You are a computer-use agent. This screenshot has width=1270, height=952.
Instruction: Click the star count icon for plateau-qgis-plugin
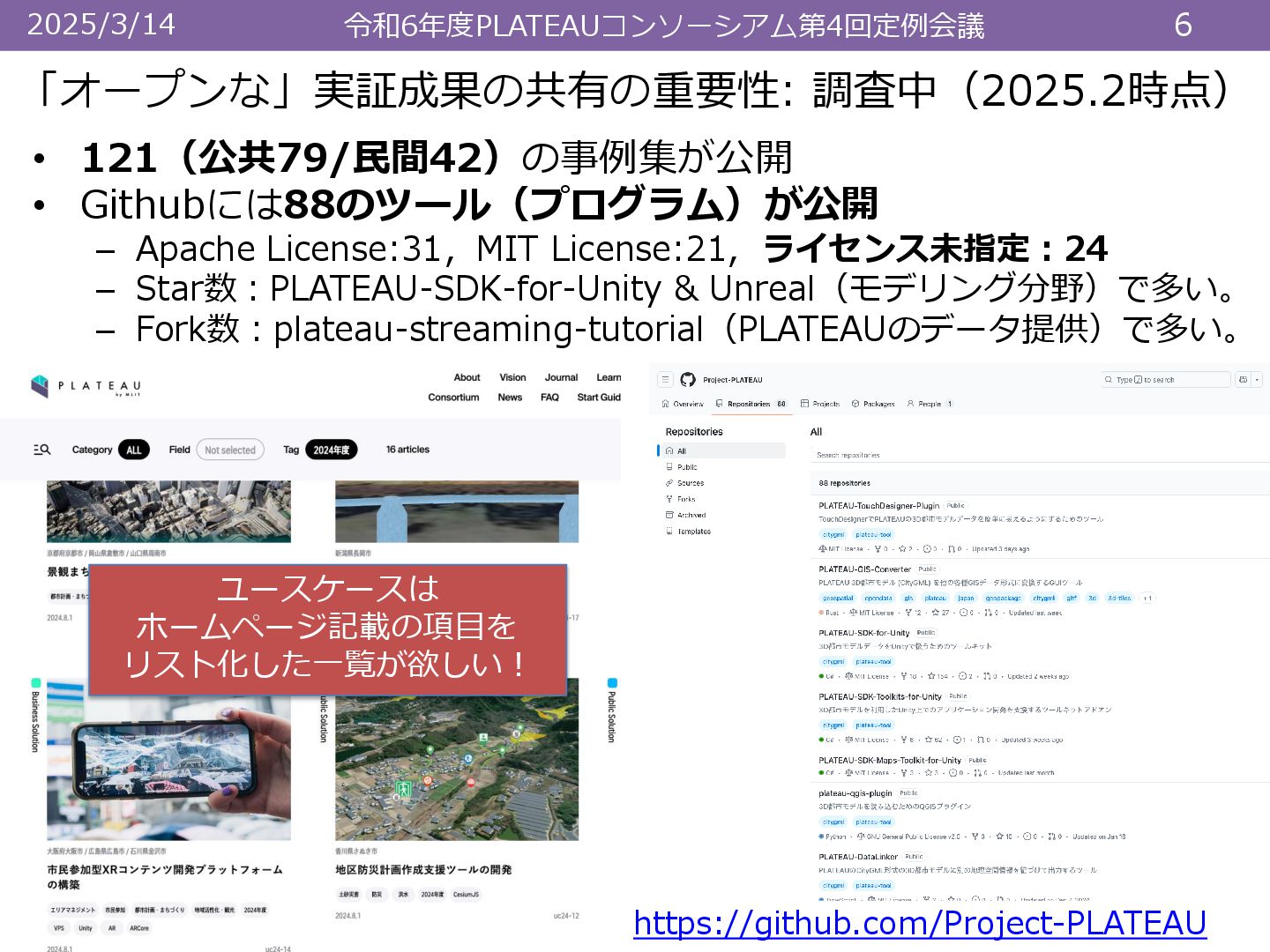point(998,837)
